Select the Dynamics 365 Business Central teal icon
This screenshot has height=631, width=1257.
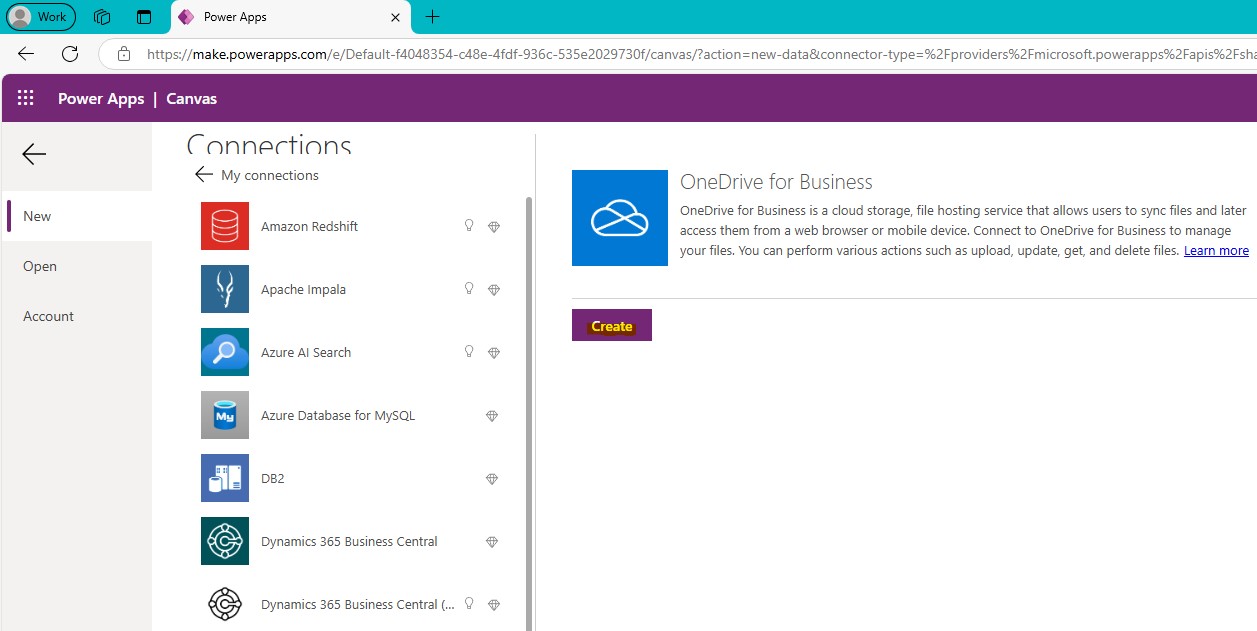coord(225,541)
